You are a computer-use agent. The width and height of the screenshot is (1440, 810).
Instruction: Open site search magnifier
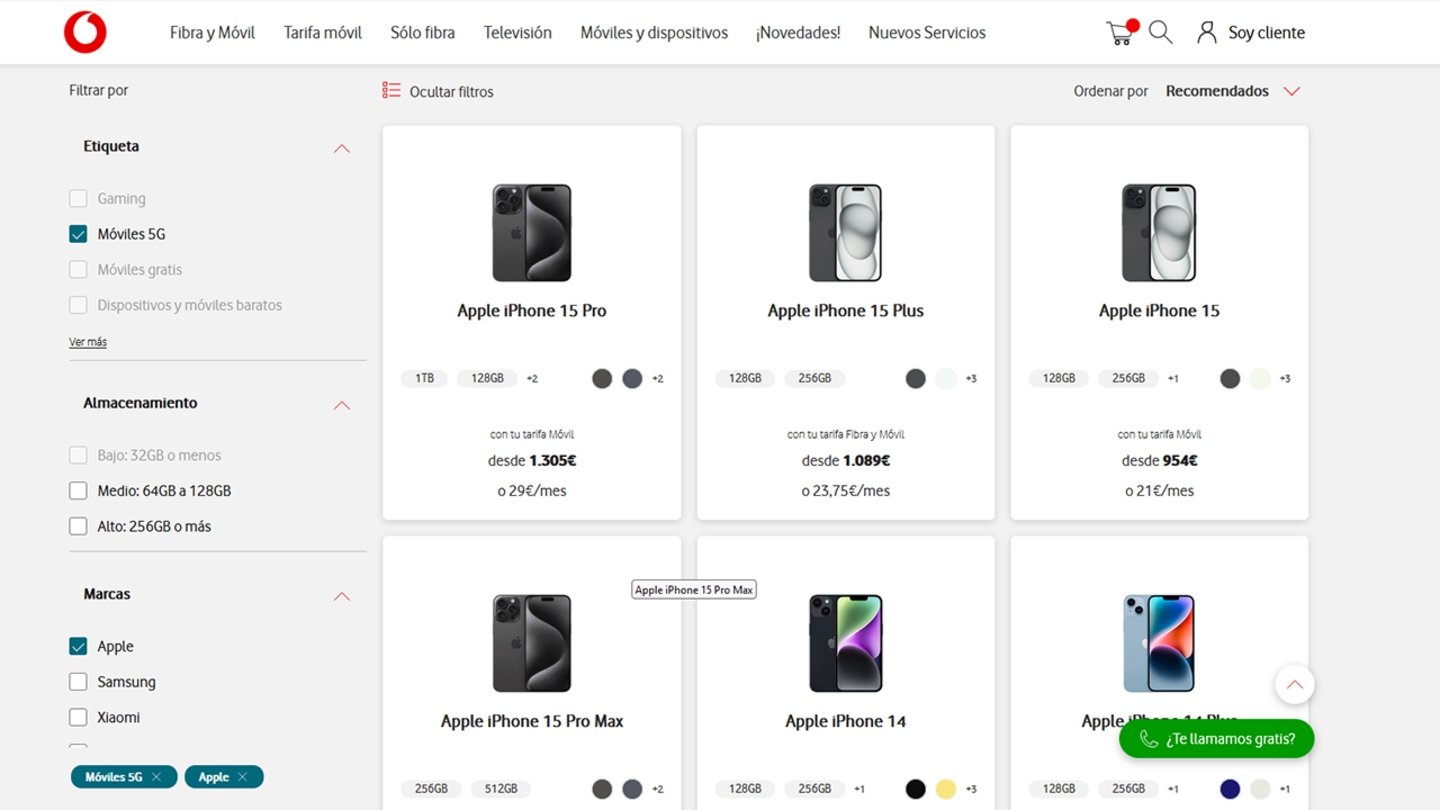coord(1160,32)
